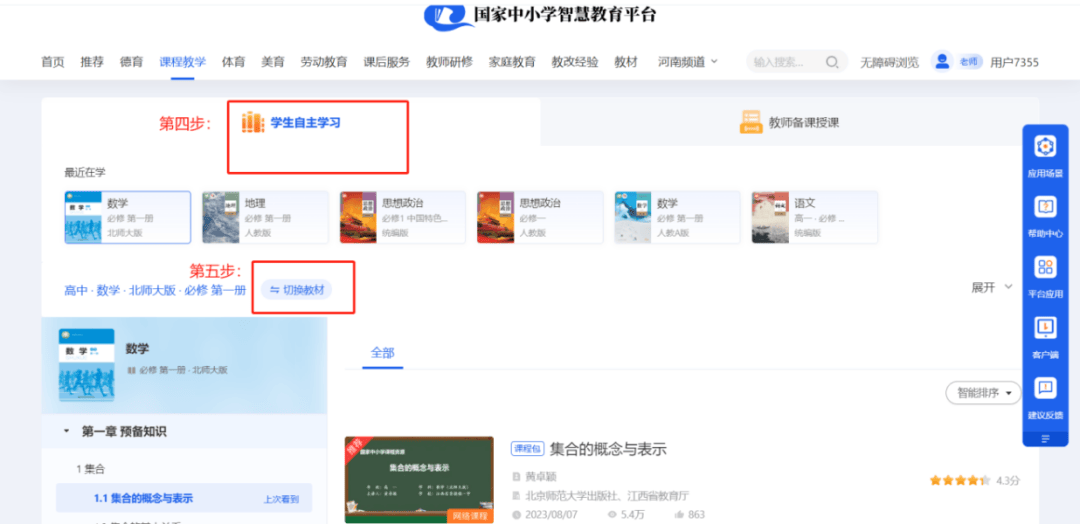Open the 劳动教育 navigation item
The image size is (1080, 524).
324,62
